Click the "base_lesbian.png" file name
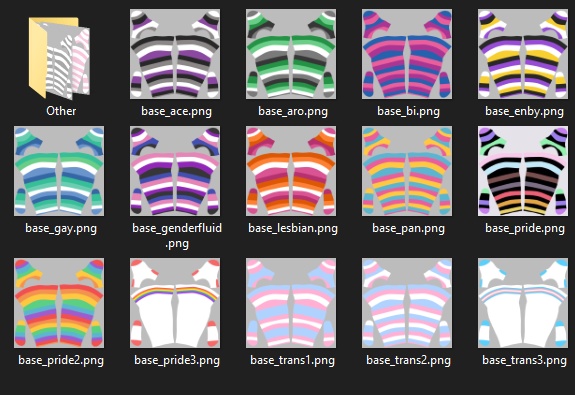Viewport: 575px width, 395px height. point(293,228)
